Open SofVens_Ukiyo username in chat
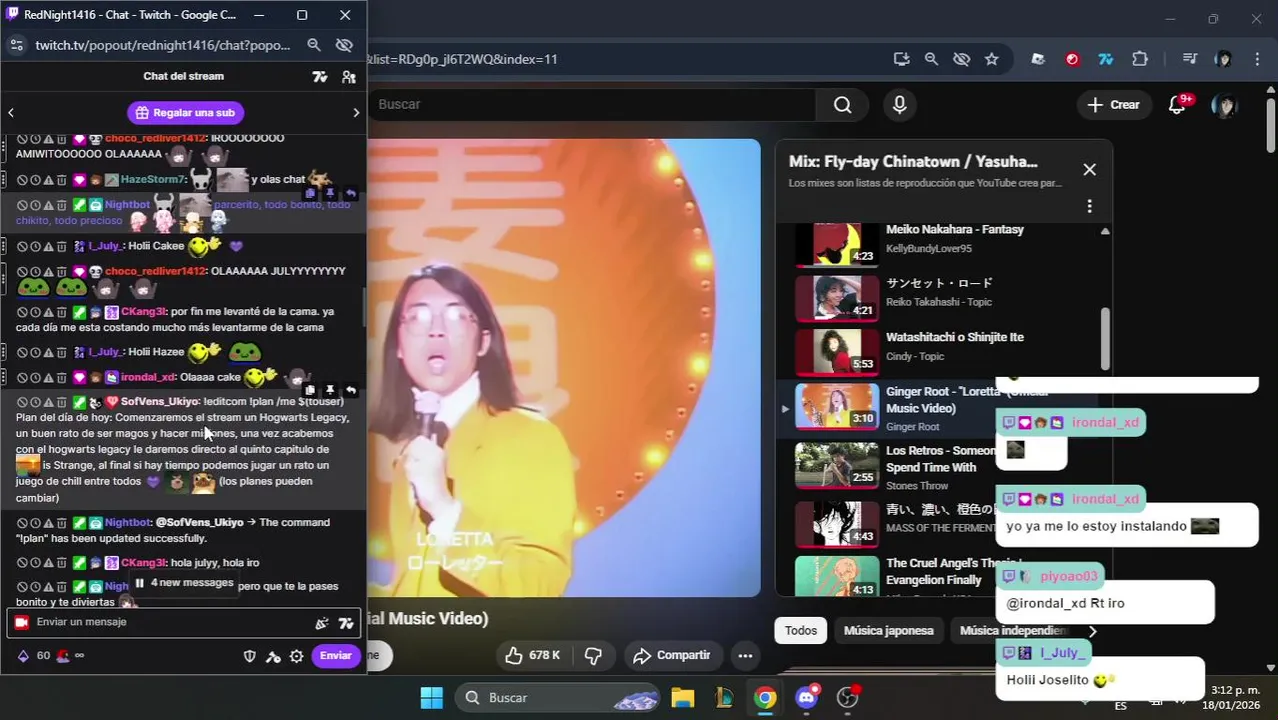The image size is (1278, 720). 160,401
